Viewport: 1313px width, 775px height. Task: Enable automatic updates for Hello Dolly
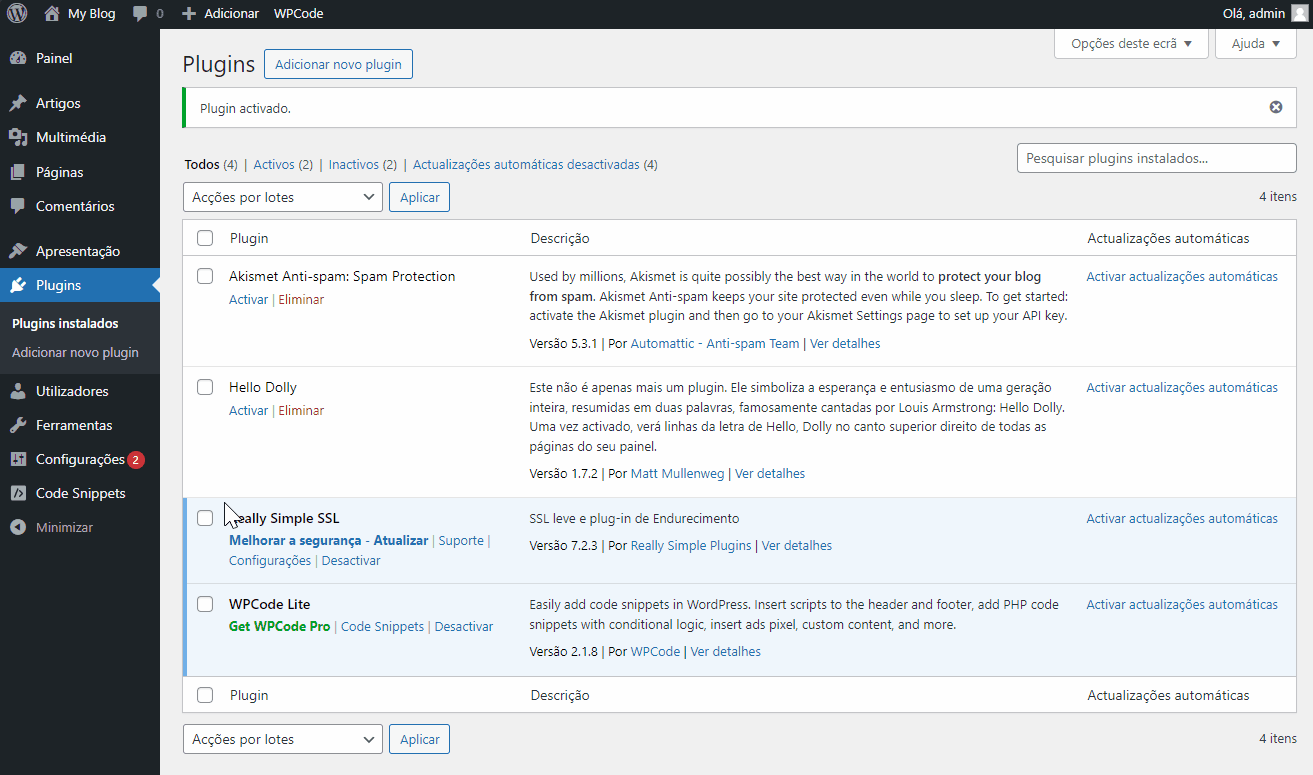(x=1182, y=388)
